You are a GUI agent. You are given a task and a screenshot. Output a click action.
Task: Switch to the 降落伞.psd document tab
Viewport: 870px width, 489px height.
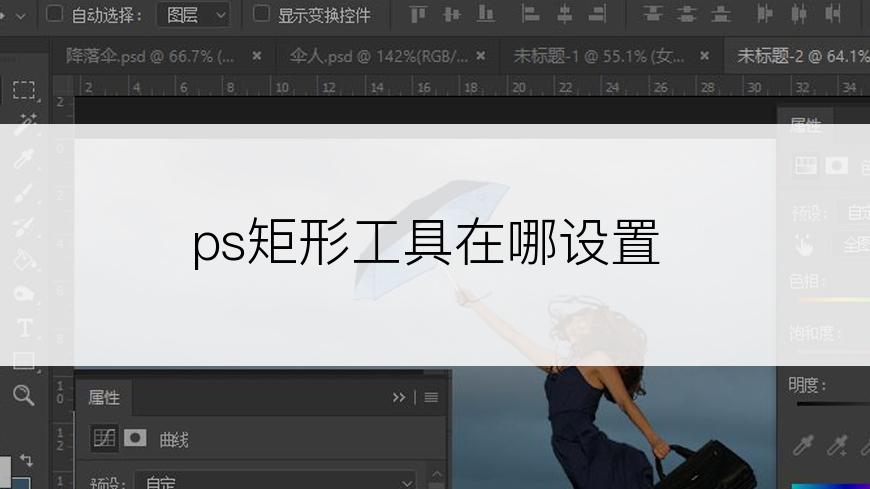(x=150, y=56)
